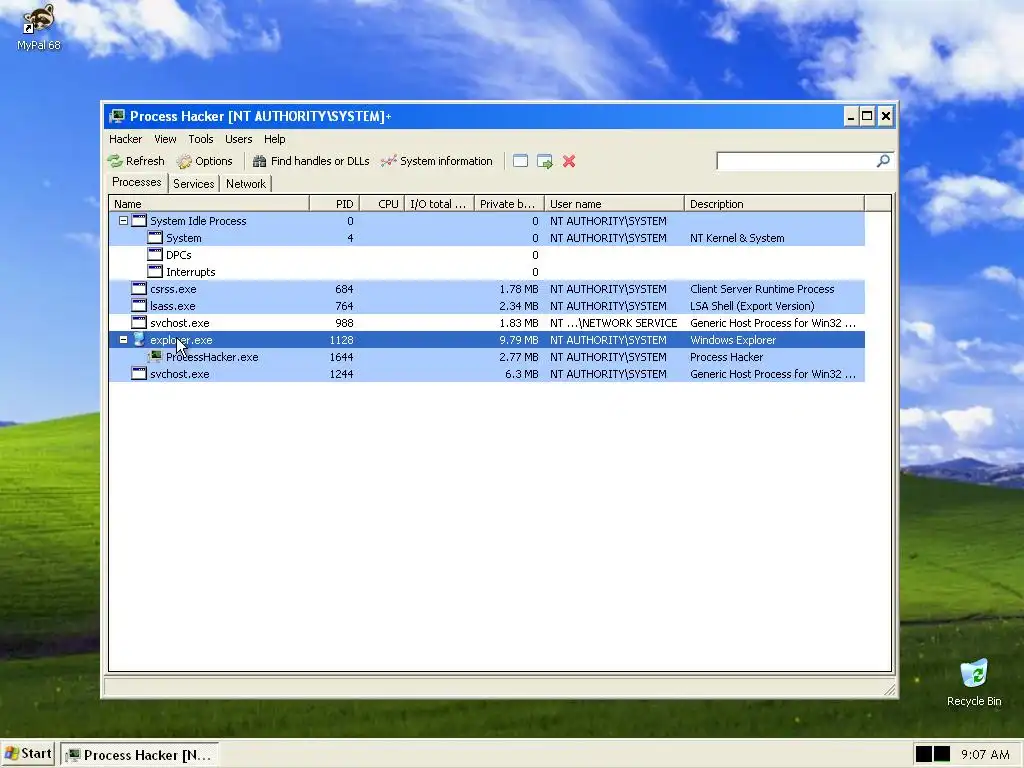Click PID 1128 cell
Screen dimensions: 1024x768
coord(342,340)
